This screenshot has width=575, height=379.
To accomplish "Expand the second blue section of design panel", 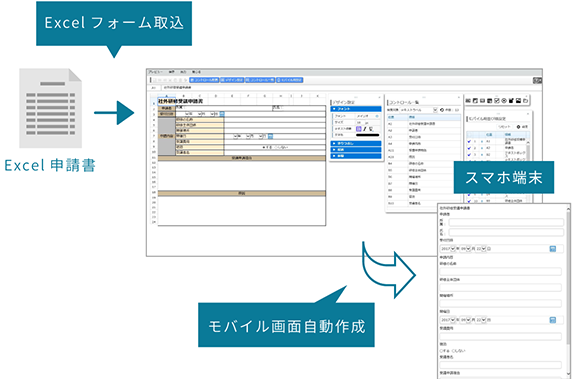I will pos(356,143).
